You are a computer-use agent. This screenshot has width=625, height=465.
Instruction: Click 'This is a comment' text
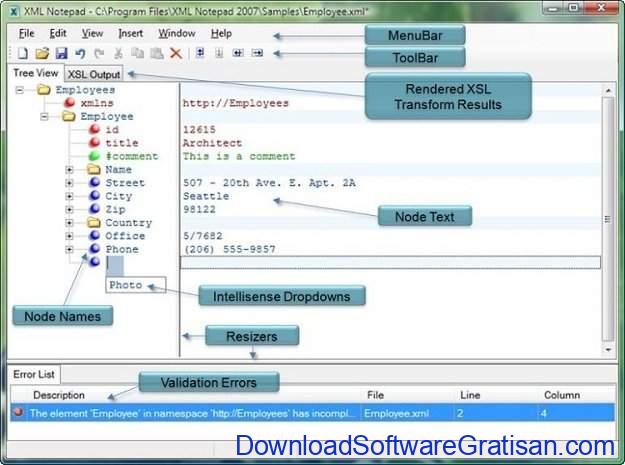click(x=239, y=156)
